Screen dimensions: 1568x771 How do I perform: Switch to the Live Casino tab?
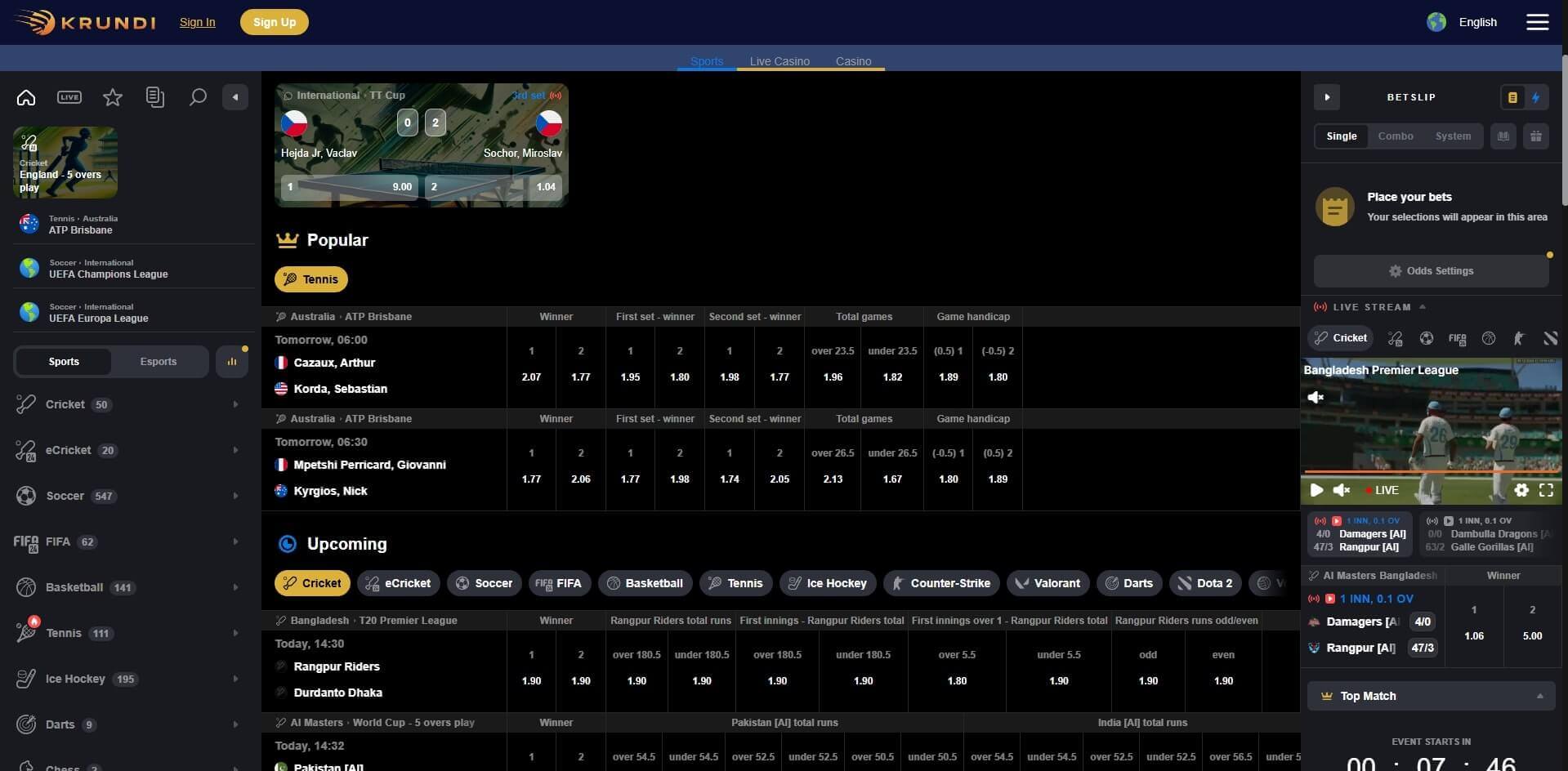pyautogui.click(x=780, y=61)
